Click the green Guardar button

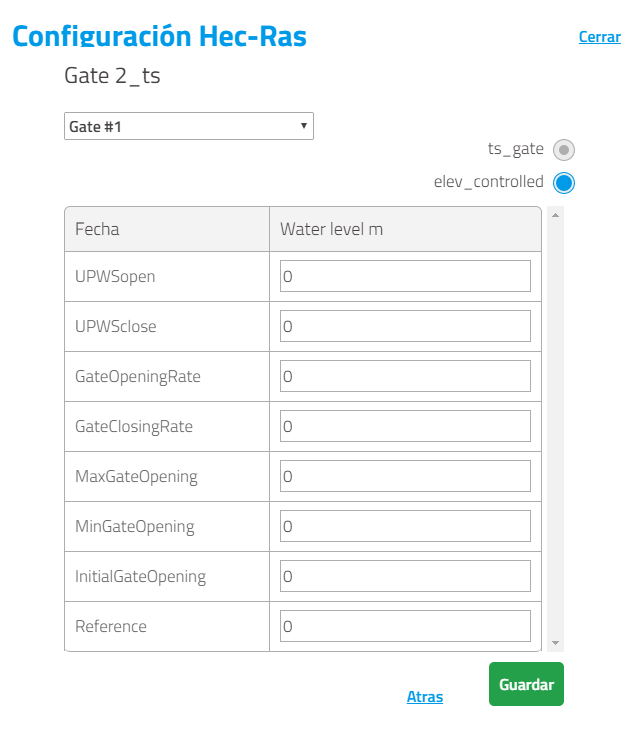tap(526, 684)
